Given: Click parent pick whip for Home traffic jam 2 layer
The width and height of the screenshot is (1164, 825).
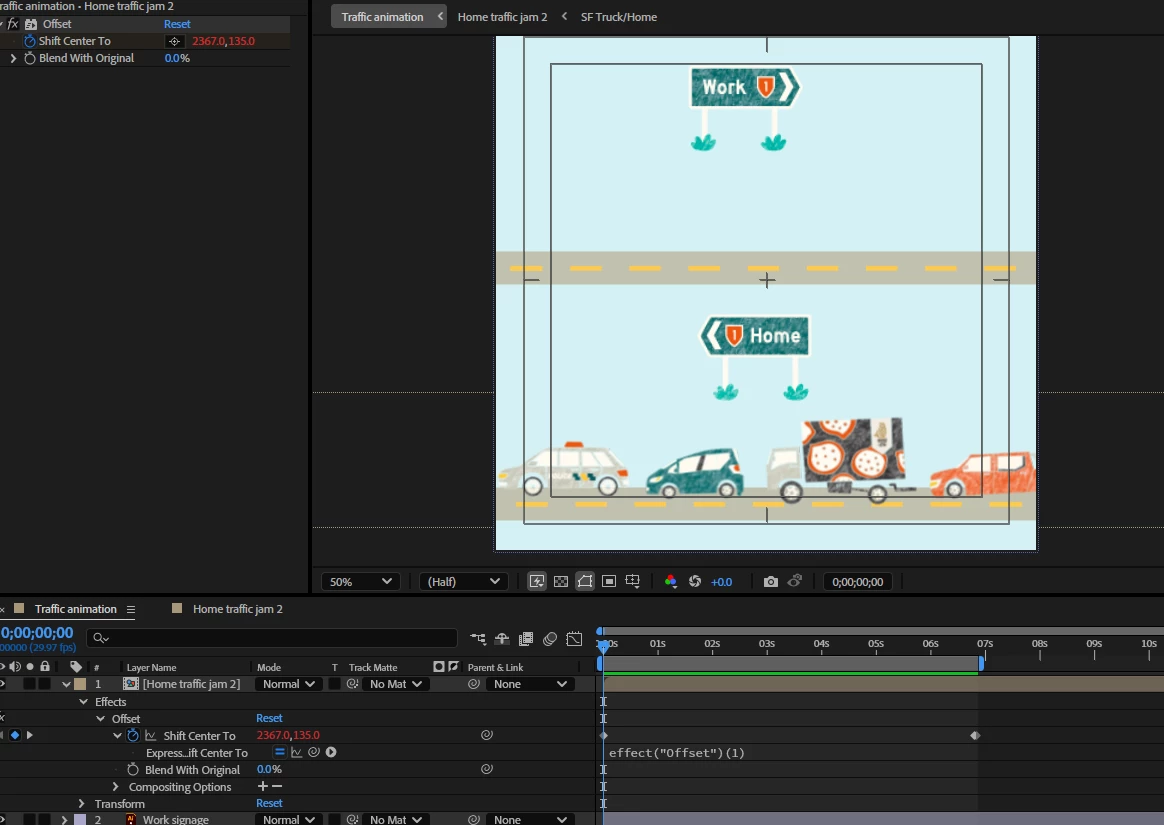Looking at the screenshot, I should tap(474, 684).
